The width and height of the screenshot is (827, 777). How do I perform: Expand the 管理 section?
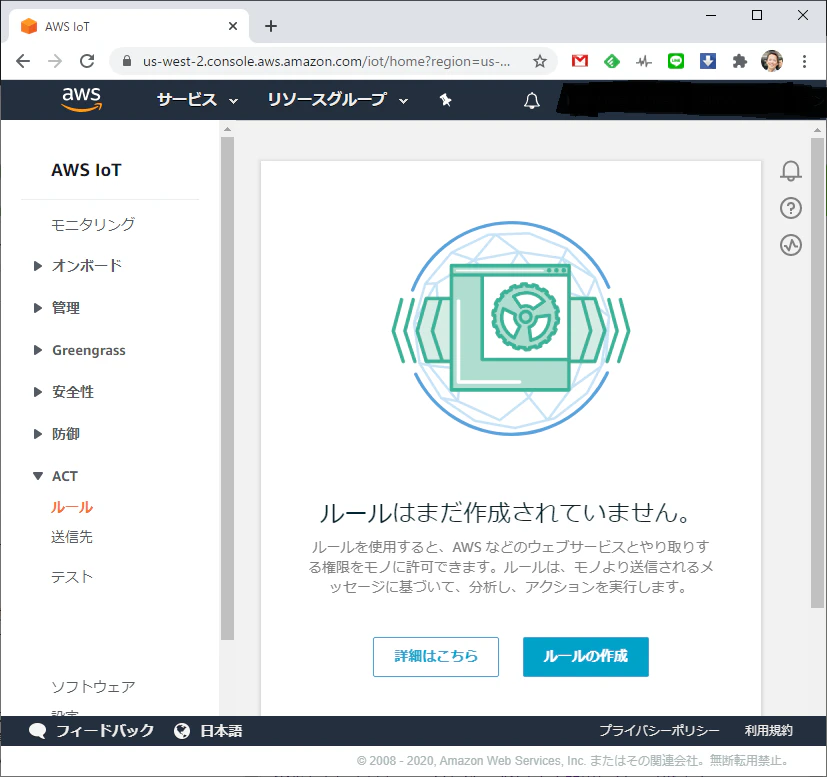click(x=37, y=308)
